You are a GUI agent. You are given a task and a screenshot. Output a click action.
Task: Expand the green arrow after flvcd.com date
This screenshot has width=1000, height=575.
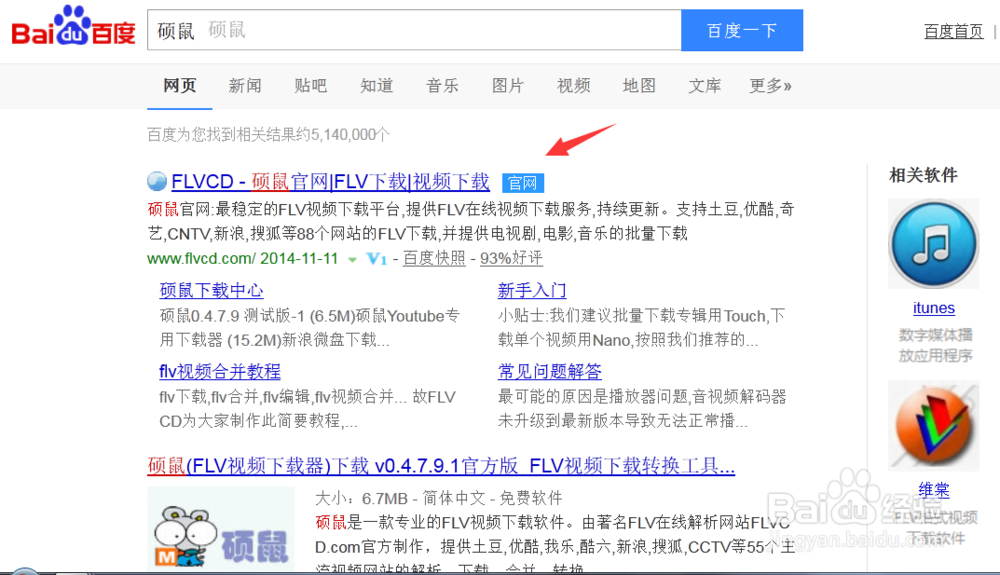[352, 259]
